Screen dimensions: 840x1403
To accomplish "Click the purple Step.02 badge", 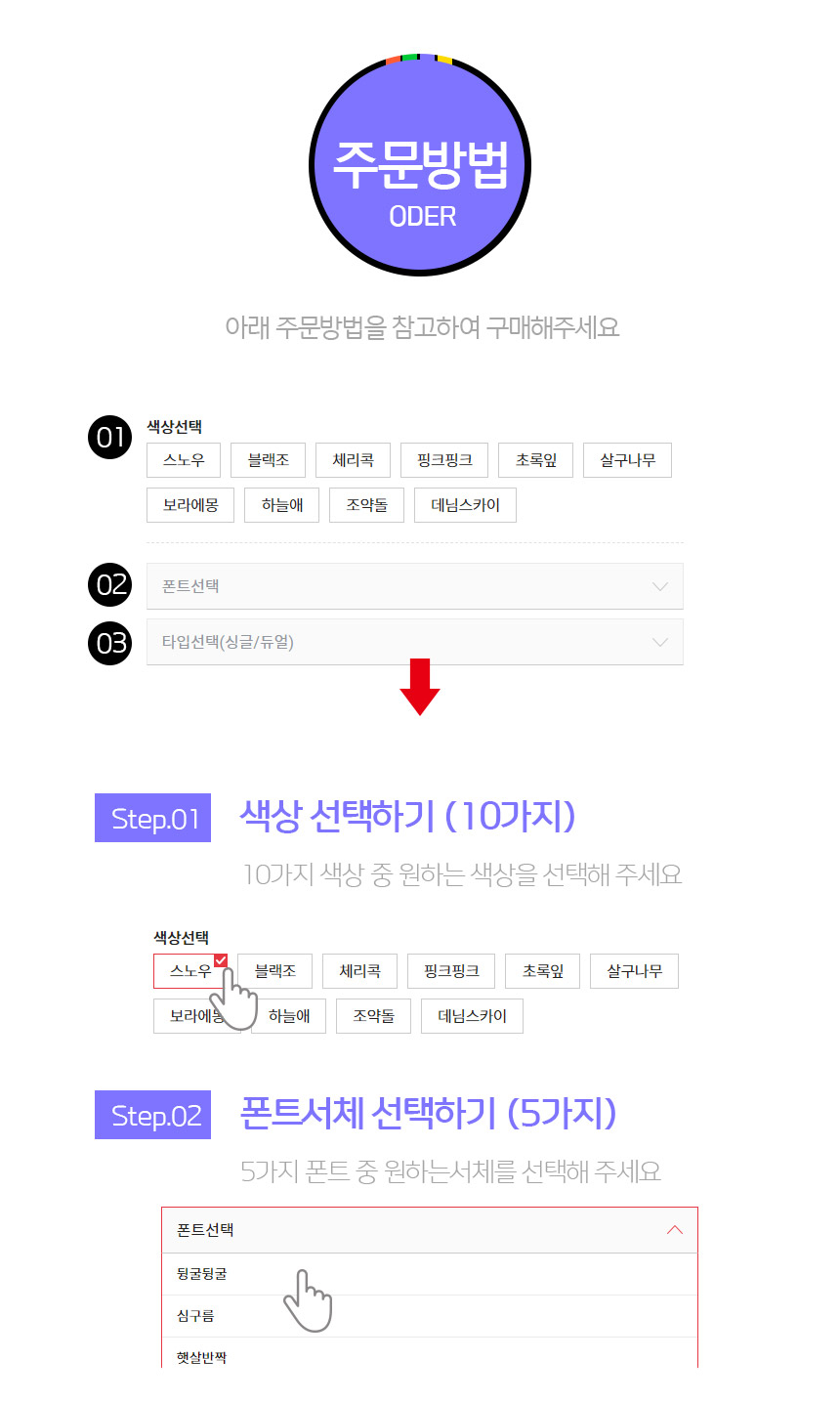I will [x=153, y=1115].
